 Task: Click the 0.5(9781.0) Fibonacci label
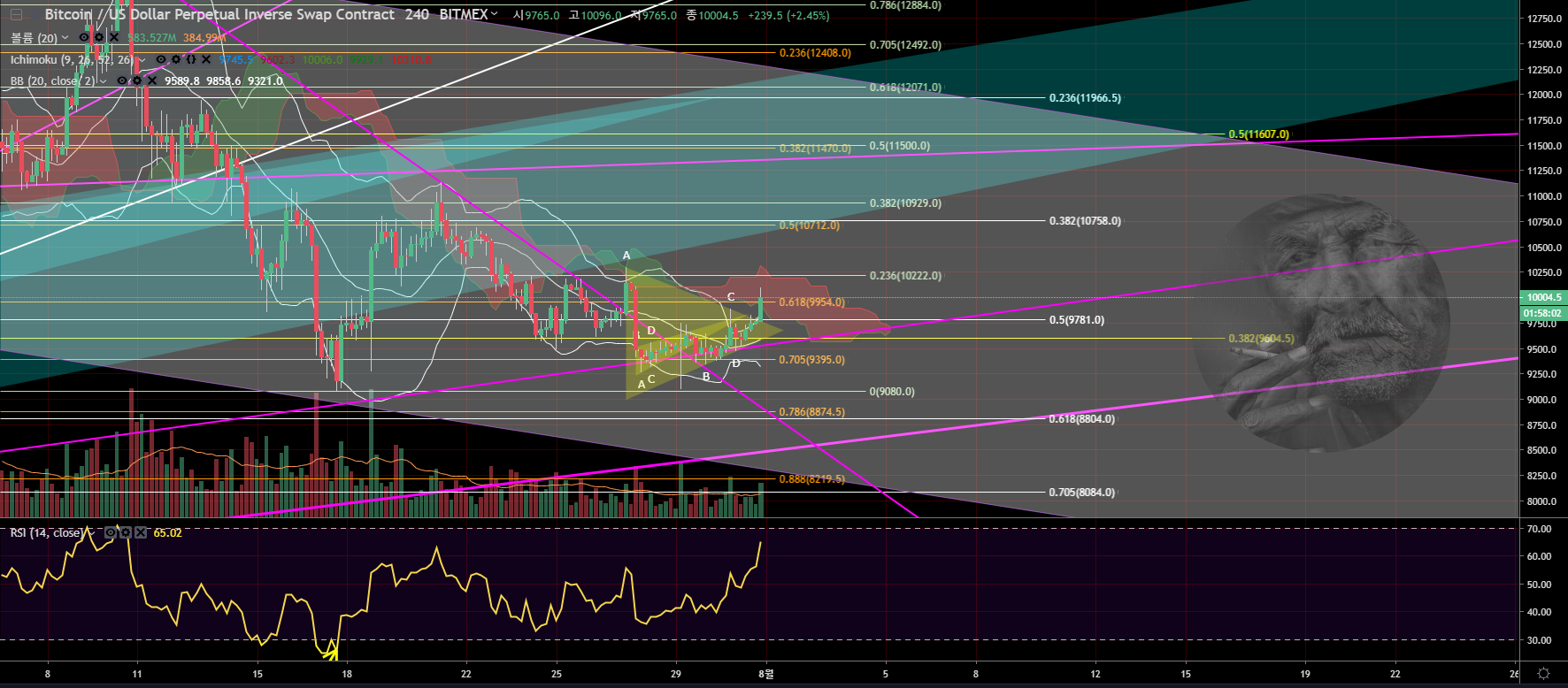coord(1077,320)
